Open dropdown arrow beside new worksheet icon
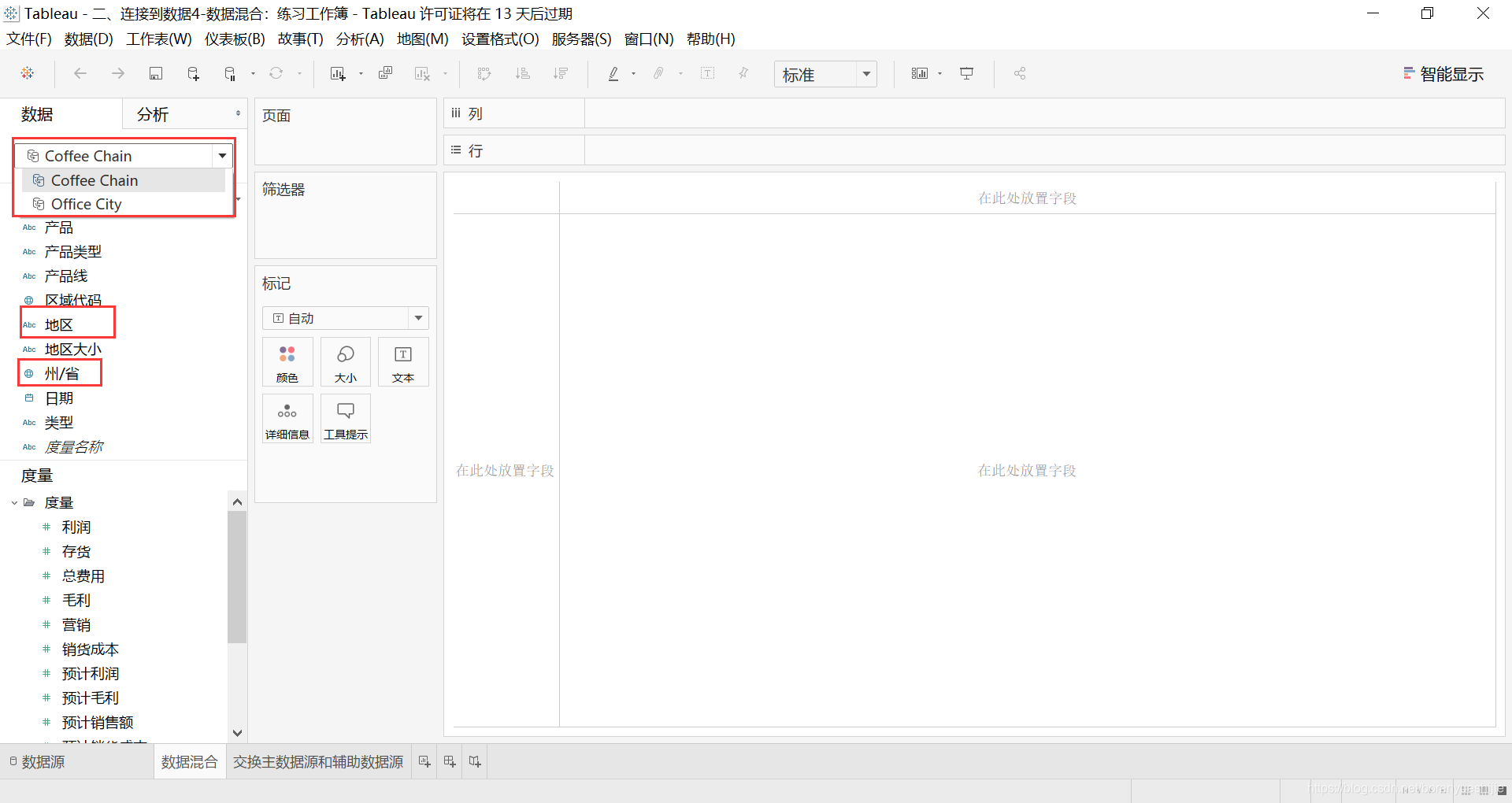This screenshot has height=803, width=1512. pos(361,73)
